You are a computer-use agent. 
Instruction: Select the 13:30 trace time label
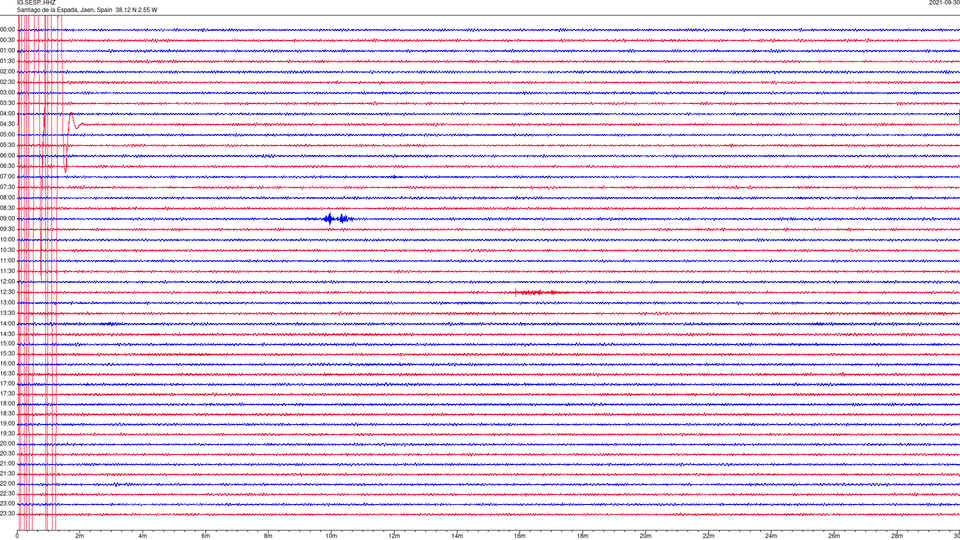coord(7,313)
